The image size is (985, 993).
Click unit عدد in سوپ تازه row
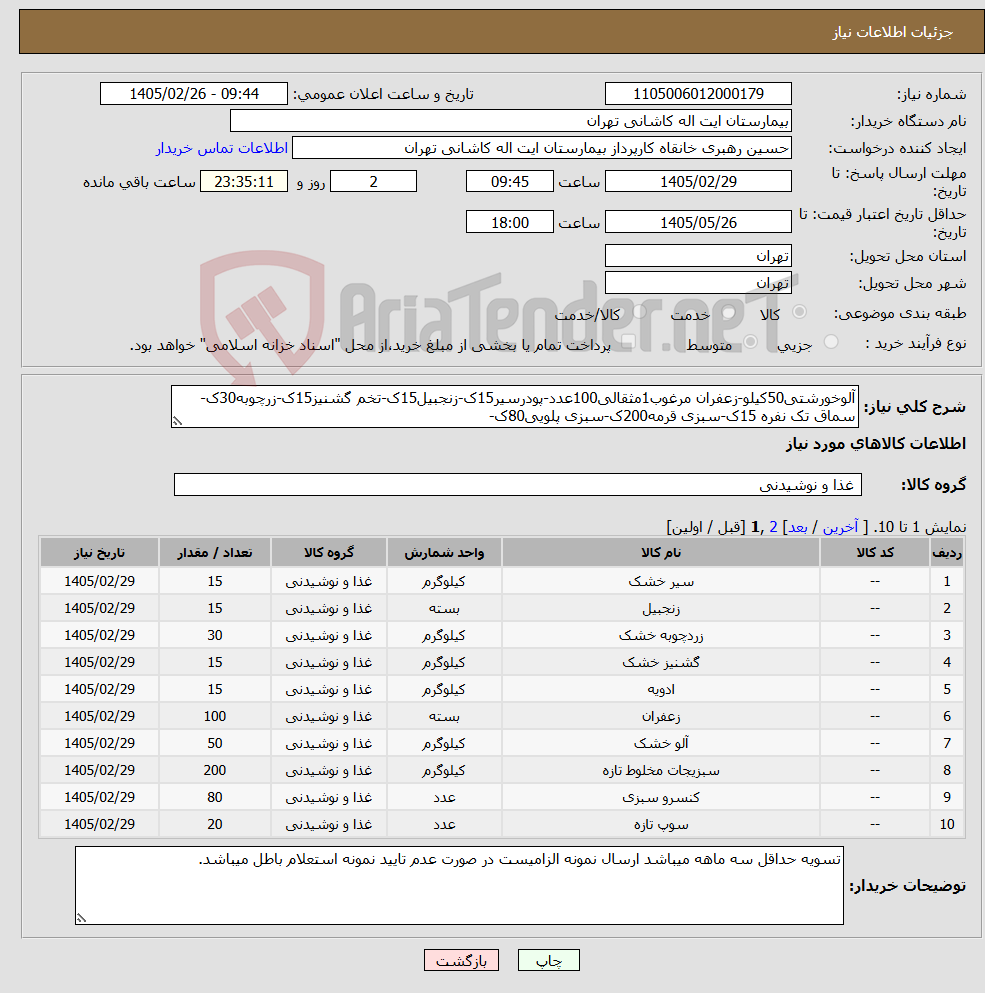444,824
